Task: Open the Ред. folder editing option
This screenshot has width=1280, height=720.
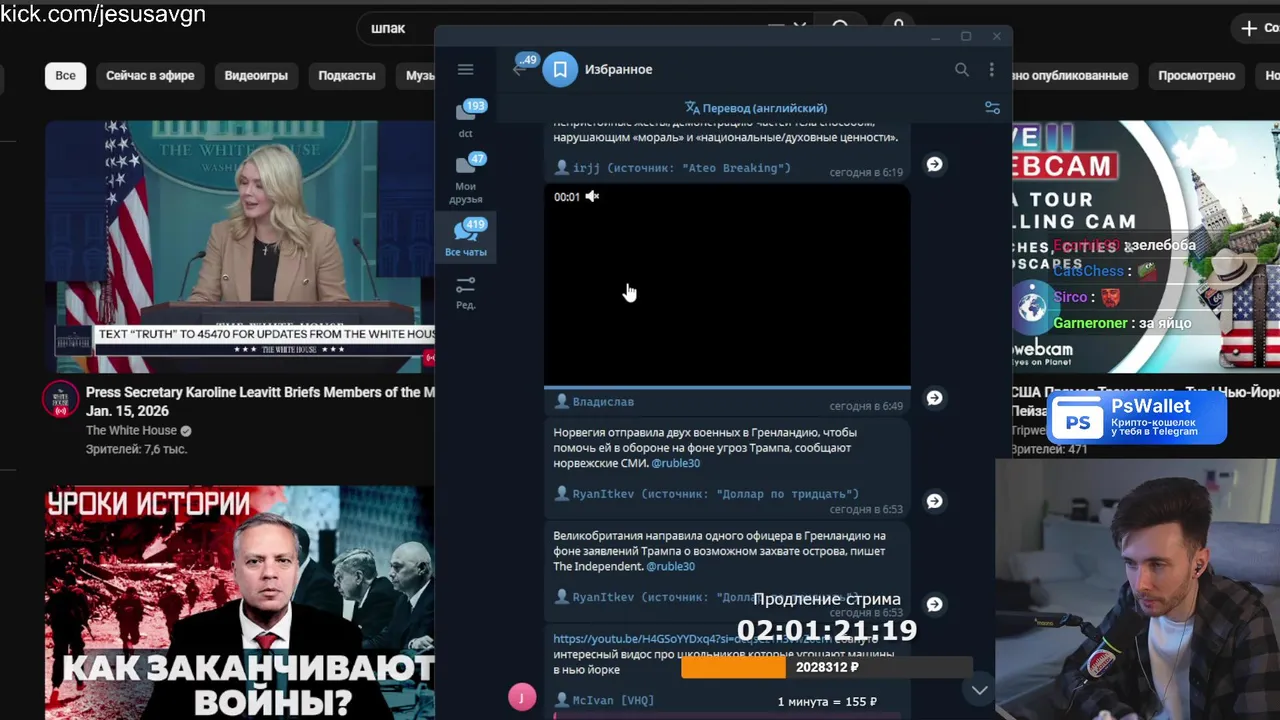Action: (x=466, y=292)
